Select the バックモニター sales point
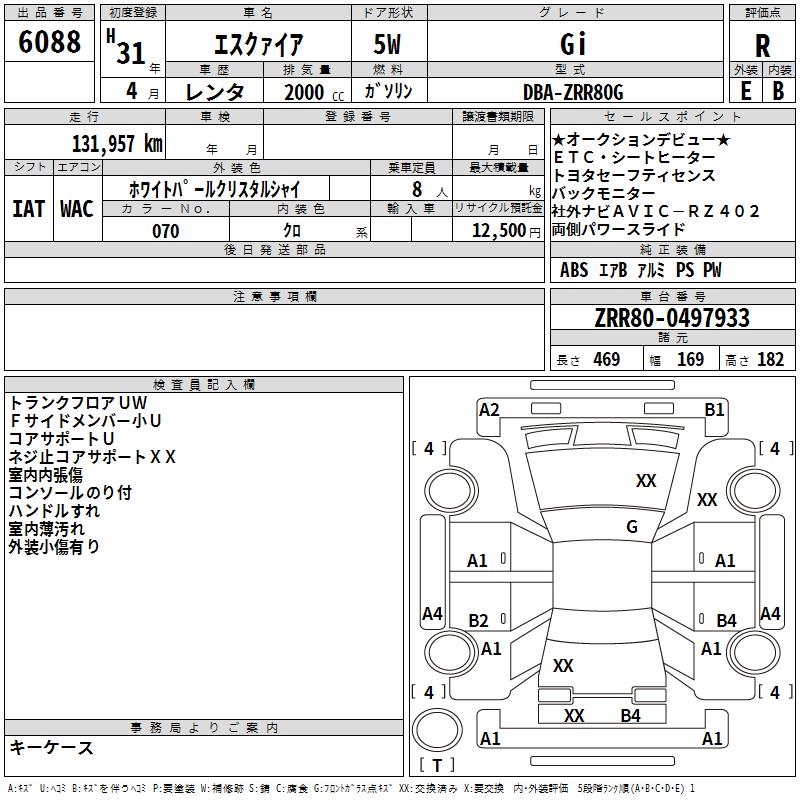The width and height of the screenshot is (800, 800). [x=604, y=193]
